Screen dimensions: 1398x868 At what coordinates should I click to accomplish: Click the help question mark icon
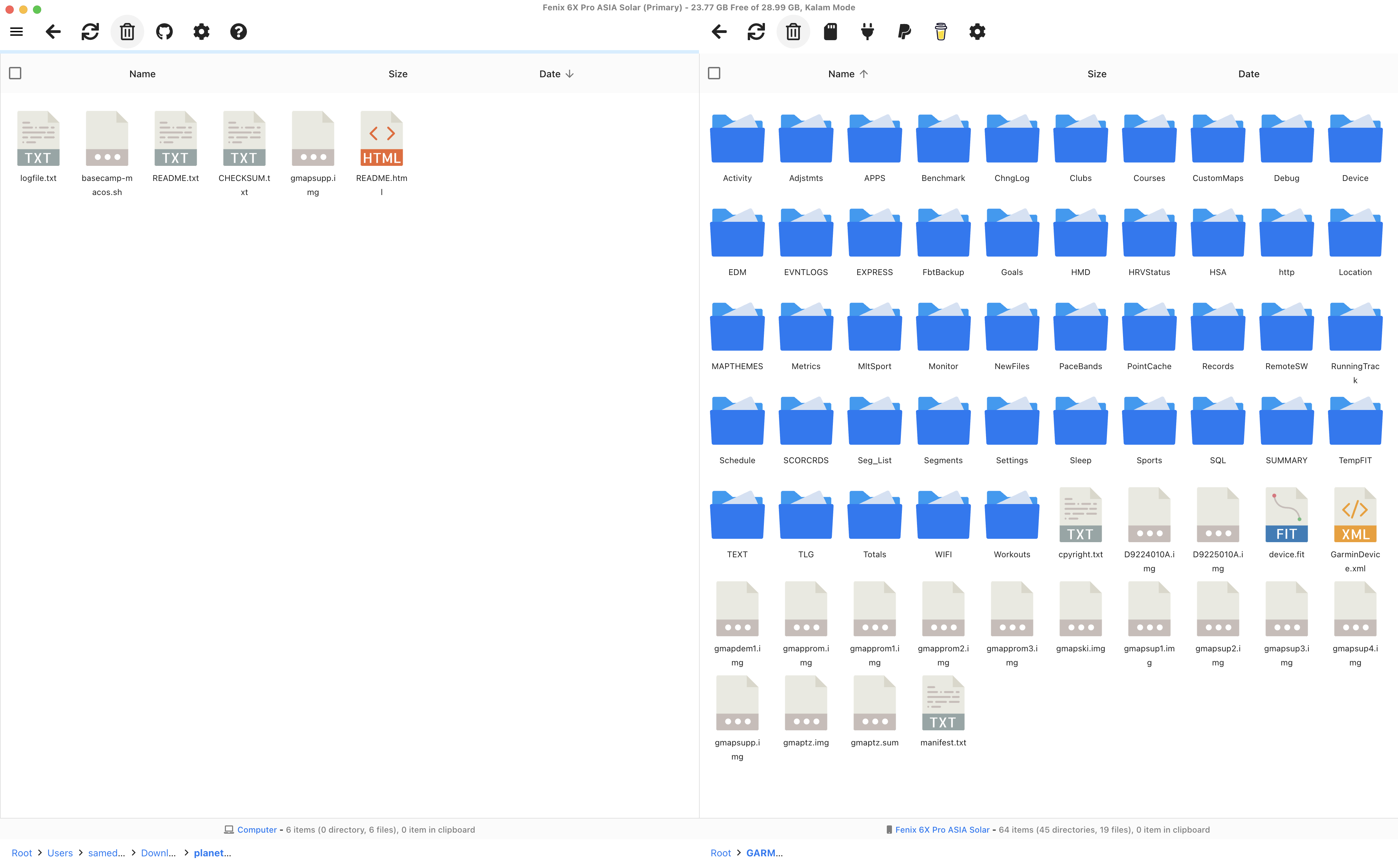click(x=239, y=32)
